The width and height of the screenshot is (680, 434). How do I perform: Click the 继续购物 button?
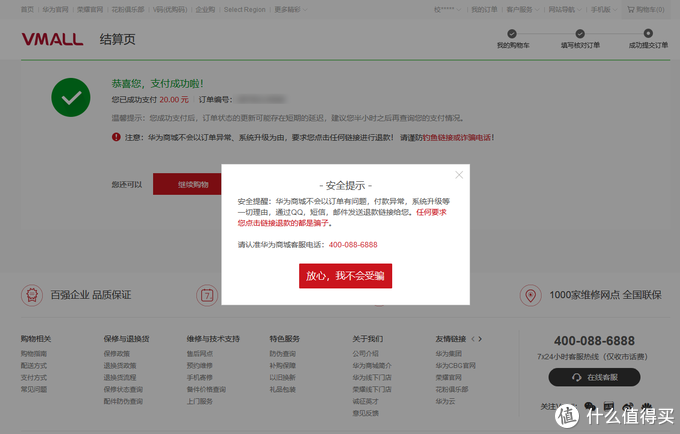coord(187,184)
